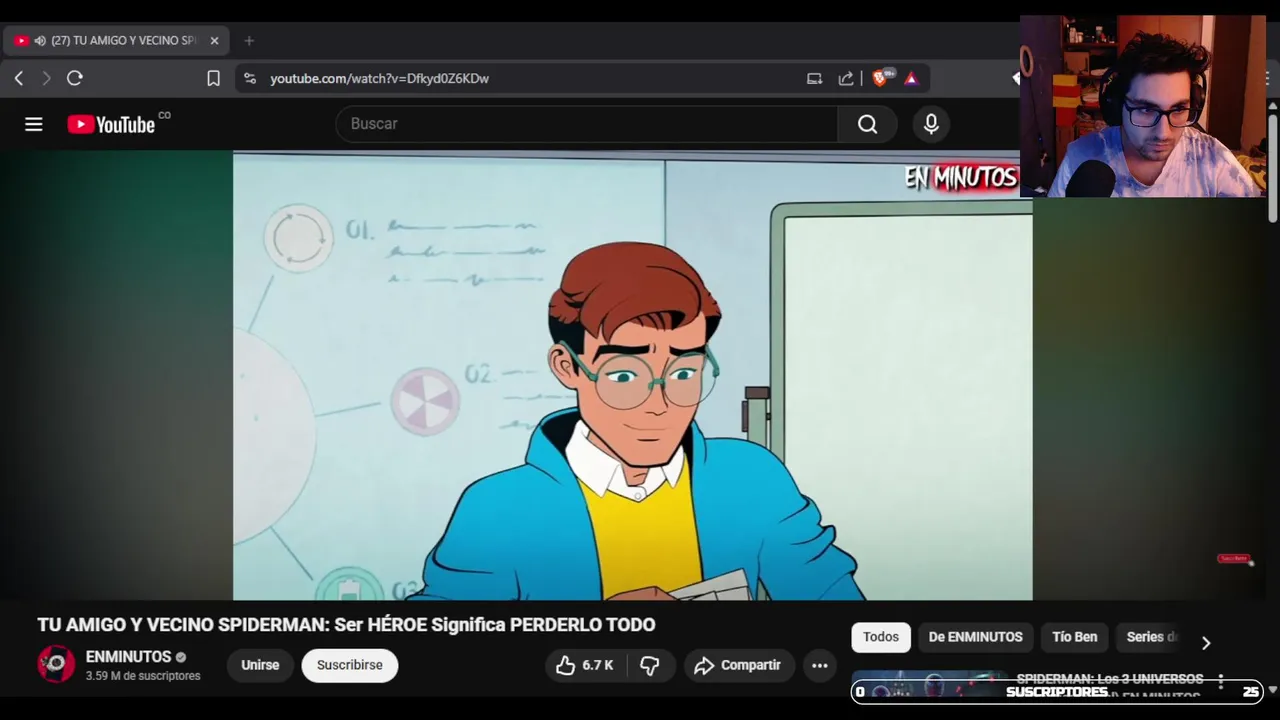Click the video title text
The height and width of the screenshot is (720, 1280).
click(x=346, y=625)
